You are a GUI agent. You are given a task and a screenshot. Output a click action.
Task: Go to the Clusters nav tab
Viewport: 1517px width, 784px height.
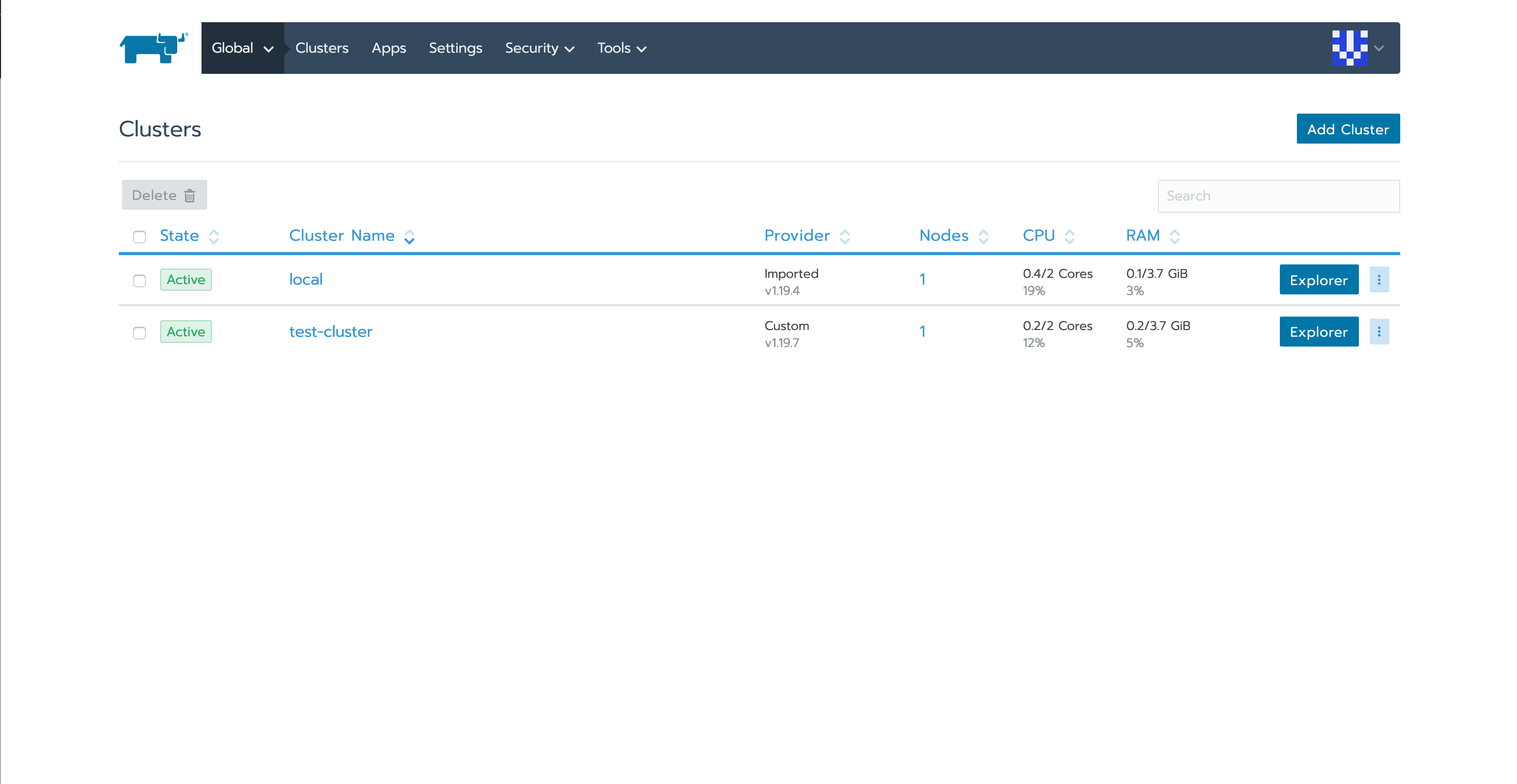point(321,48)
